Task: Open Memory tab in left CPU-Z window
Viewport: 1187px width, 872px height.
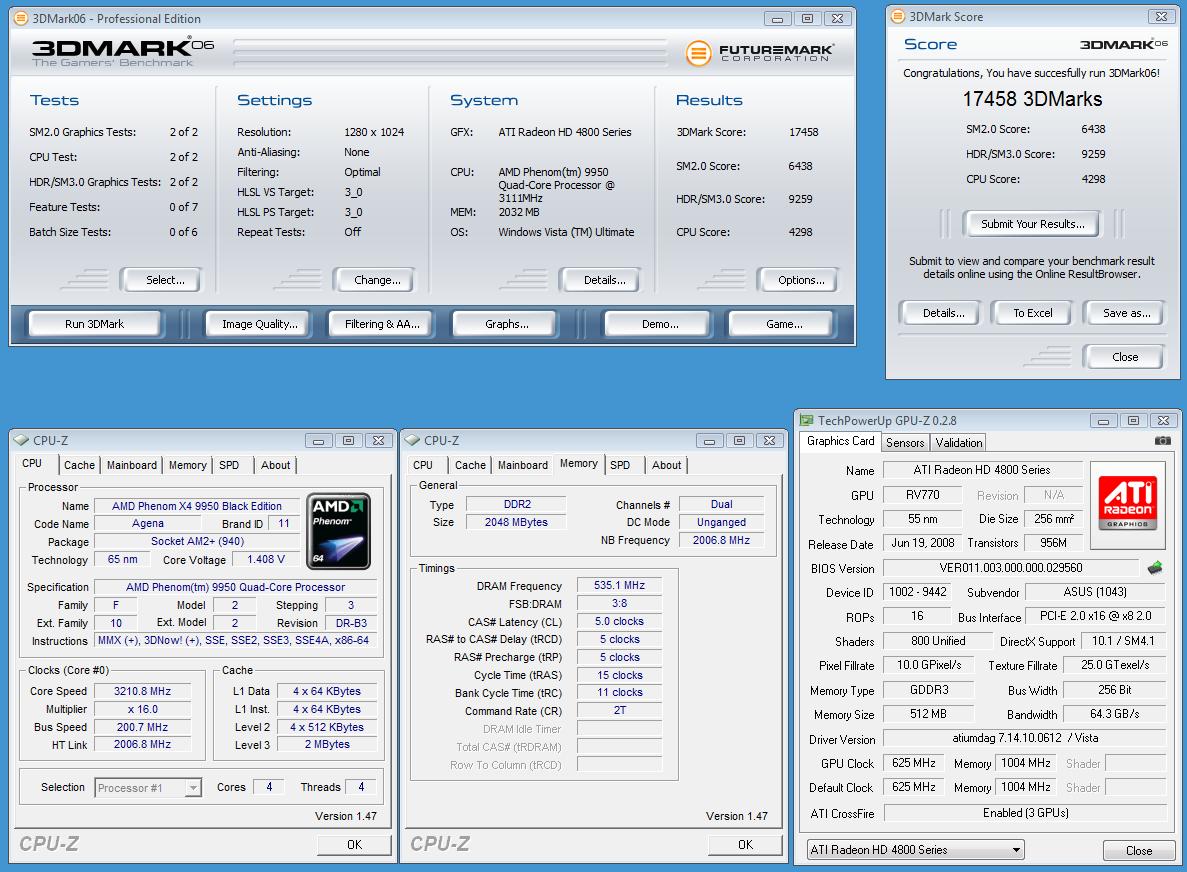Action: click(x=188, y=465)
